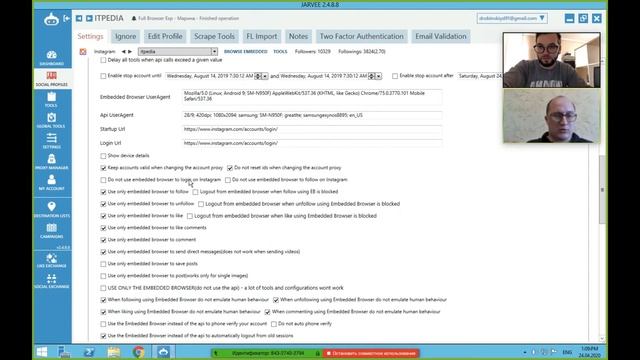The width and height of the screenshot is (640, 360).
Task: Click the red Instagram account icon
Action: click(83, 51)
